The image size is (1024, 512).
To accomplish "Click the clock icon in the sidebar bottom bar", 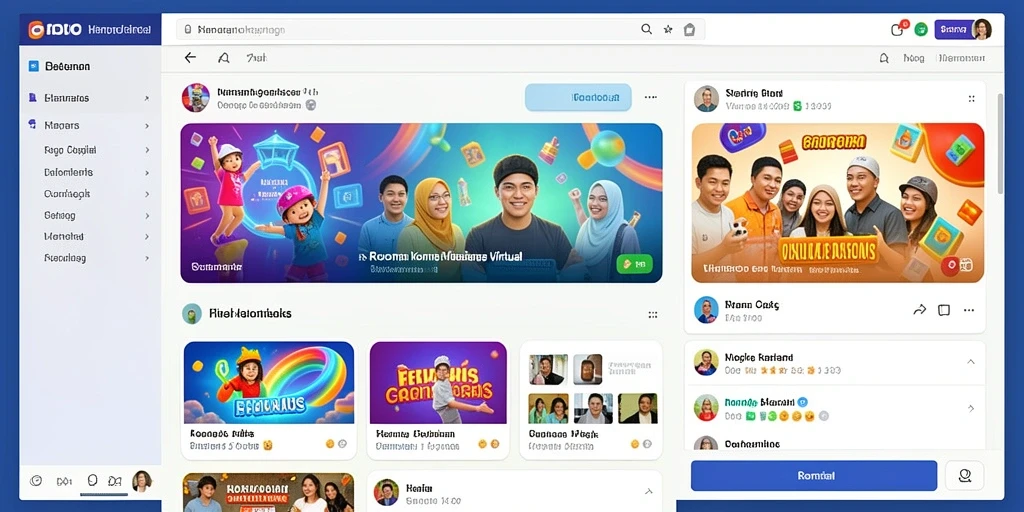I will (37, 481).
